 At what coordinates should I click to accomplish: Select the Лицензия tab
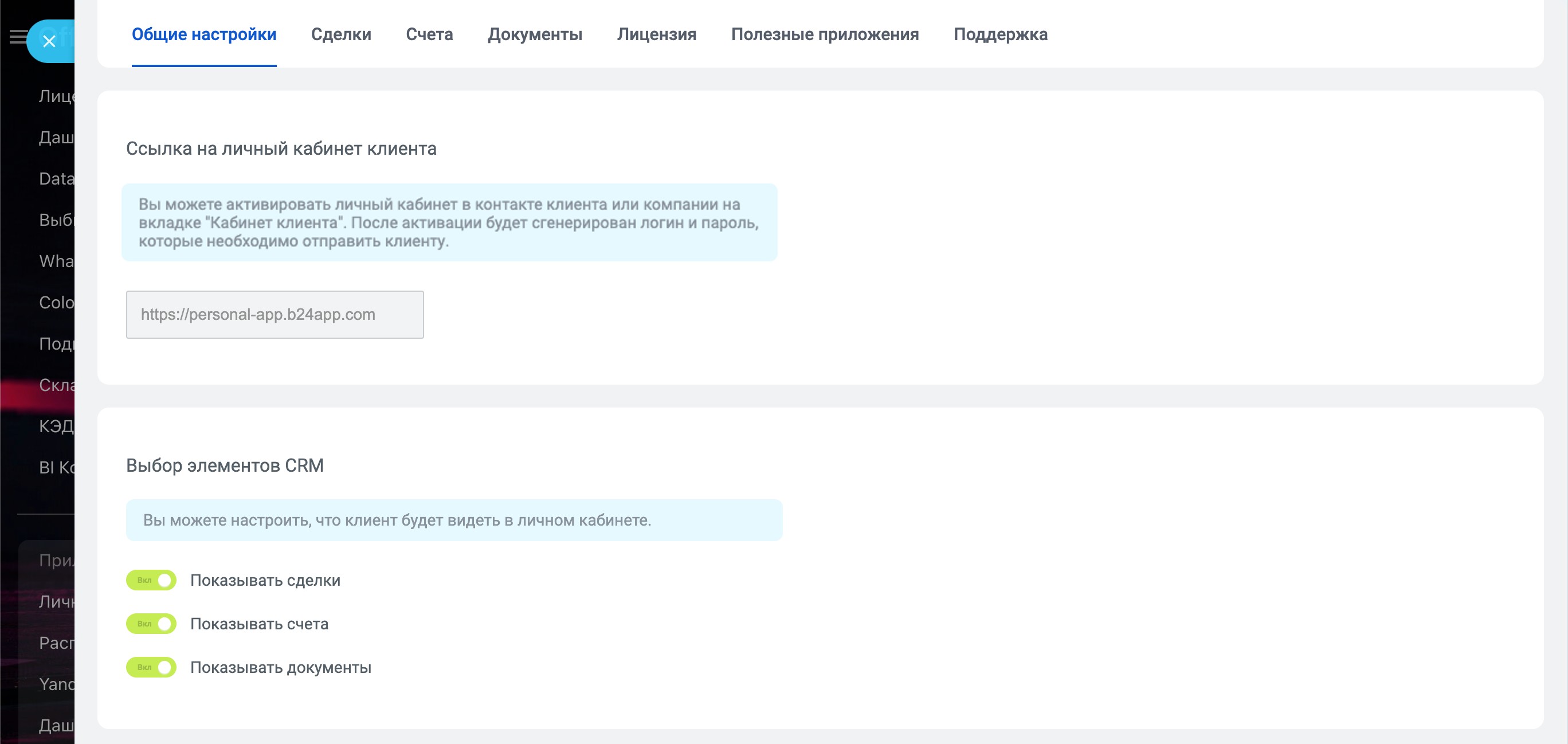pyautogui.click(x=656, y=34)
